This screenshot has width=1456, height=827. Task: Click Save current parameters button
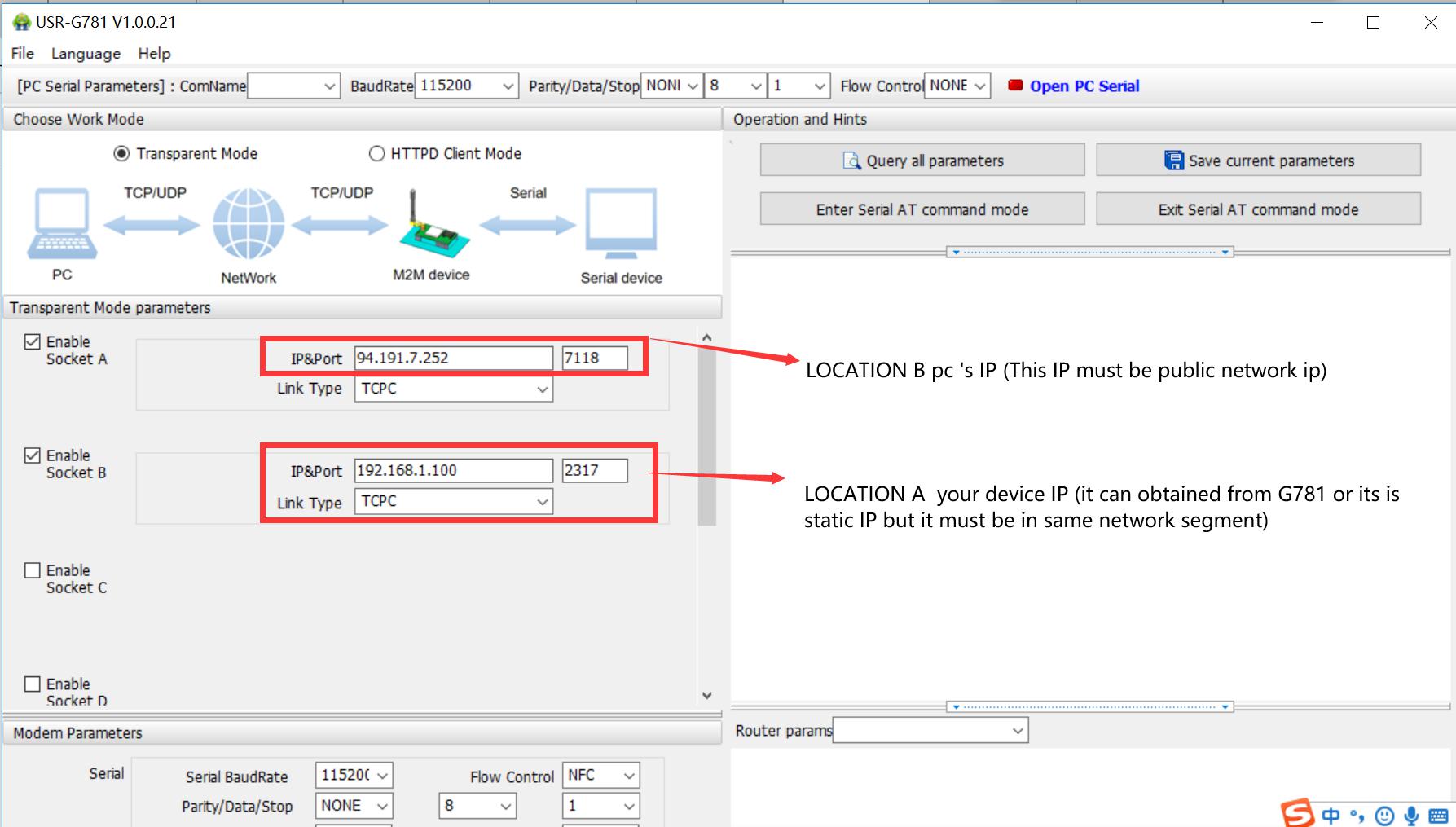tap(1258, 161)
